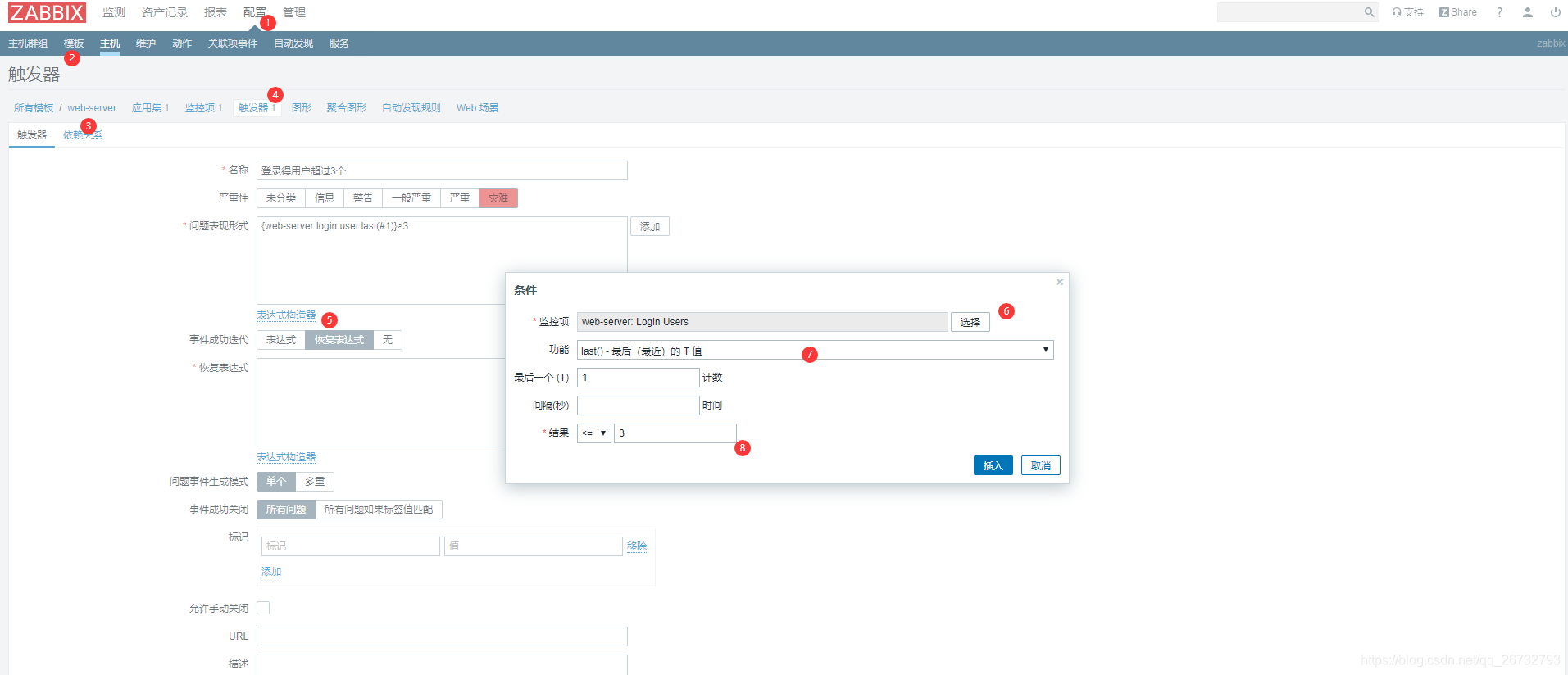Select 表达式 for OK event generation
This screenshot has width=1568, height=675.
point(281,340)
